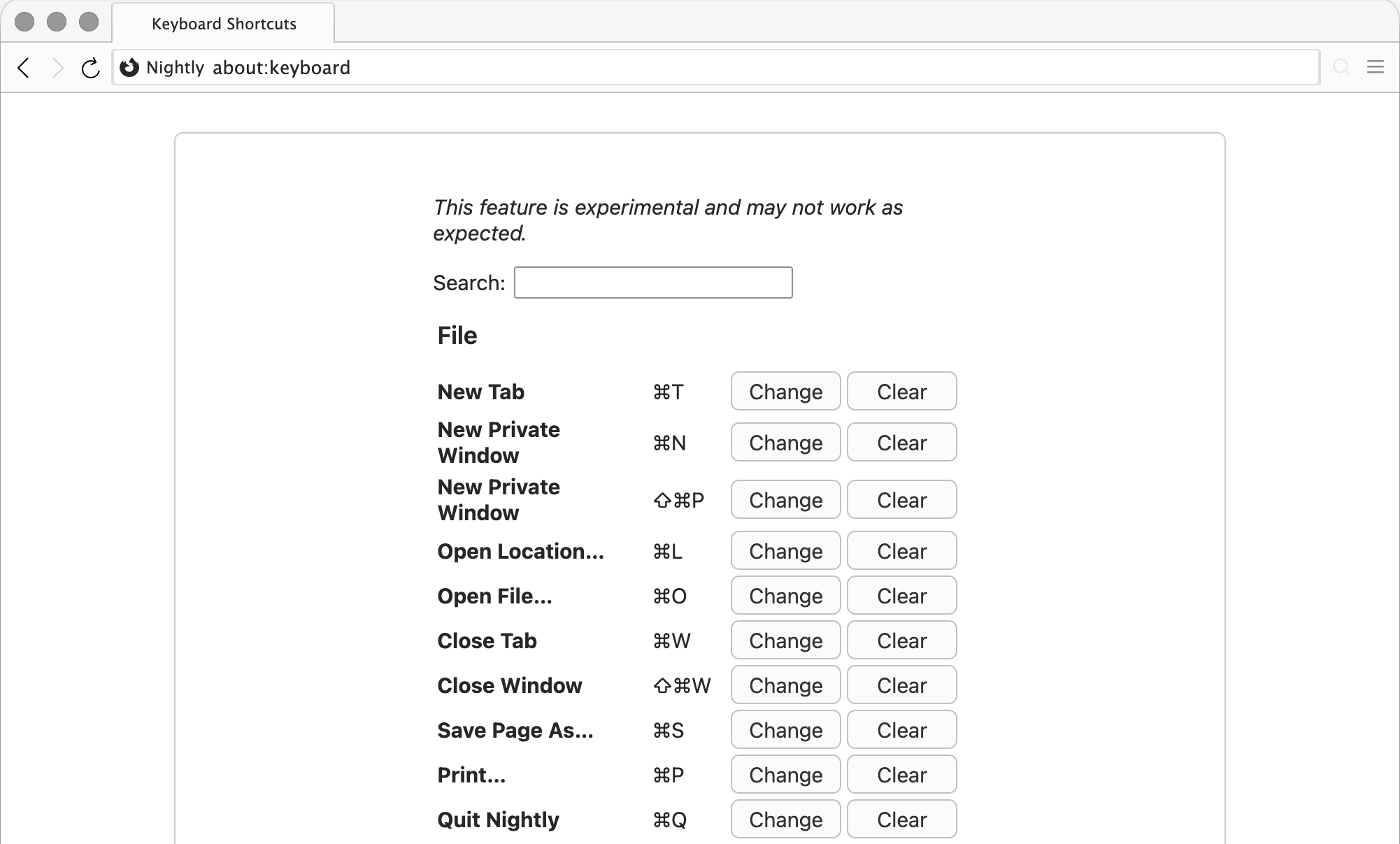Reload the page with the refresh icon
The image size is (1400, 844).
click(90, 68)
